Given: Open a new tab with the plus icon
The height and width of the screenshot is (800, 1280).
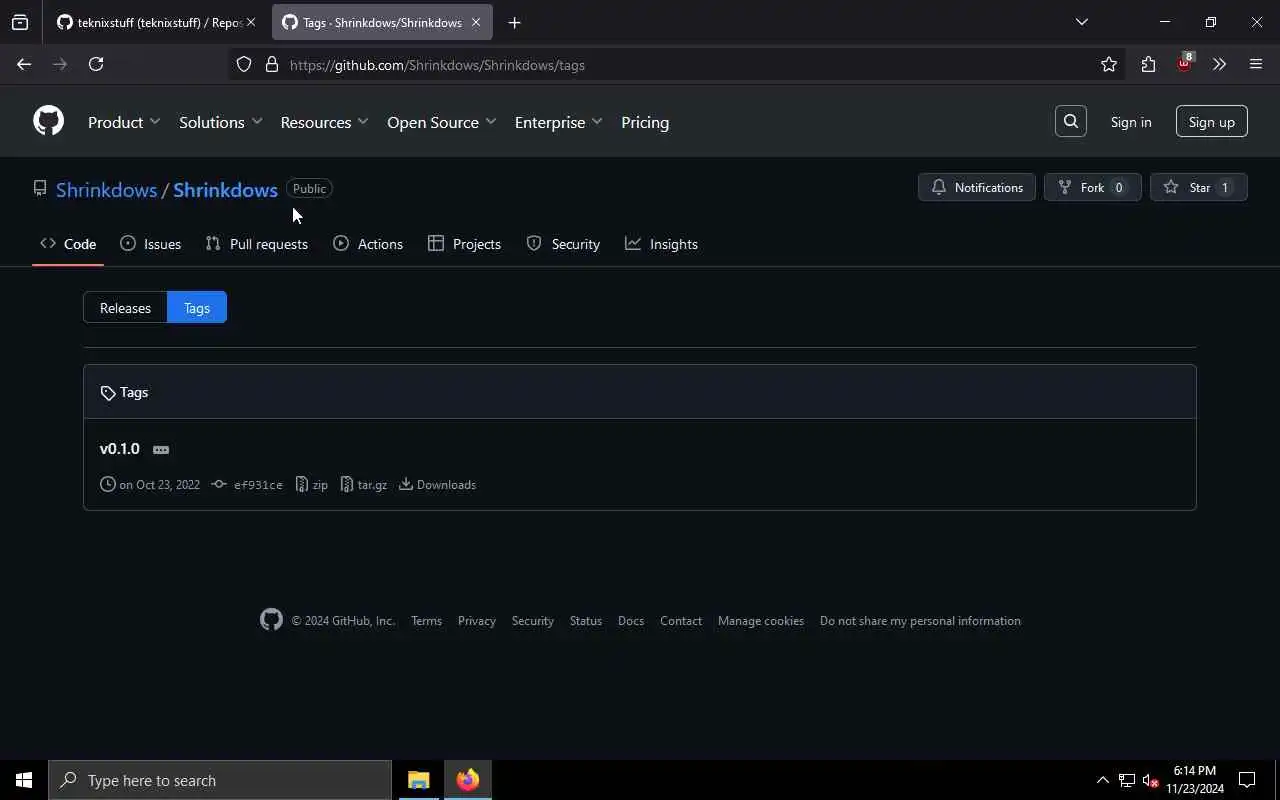Looking at the screenshot, I should pos(514,22).
